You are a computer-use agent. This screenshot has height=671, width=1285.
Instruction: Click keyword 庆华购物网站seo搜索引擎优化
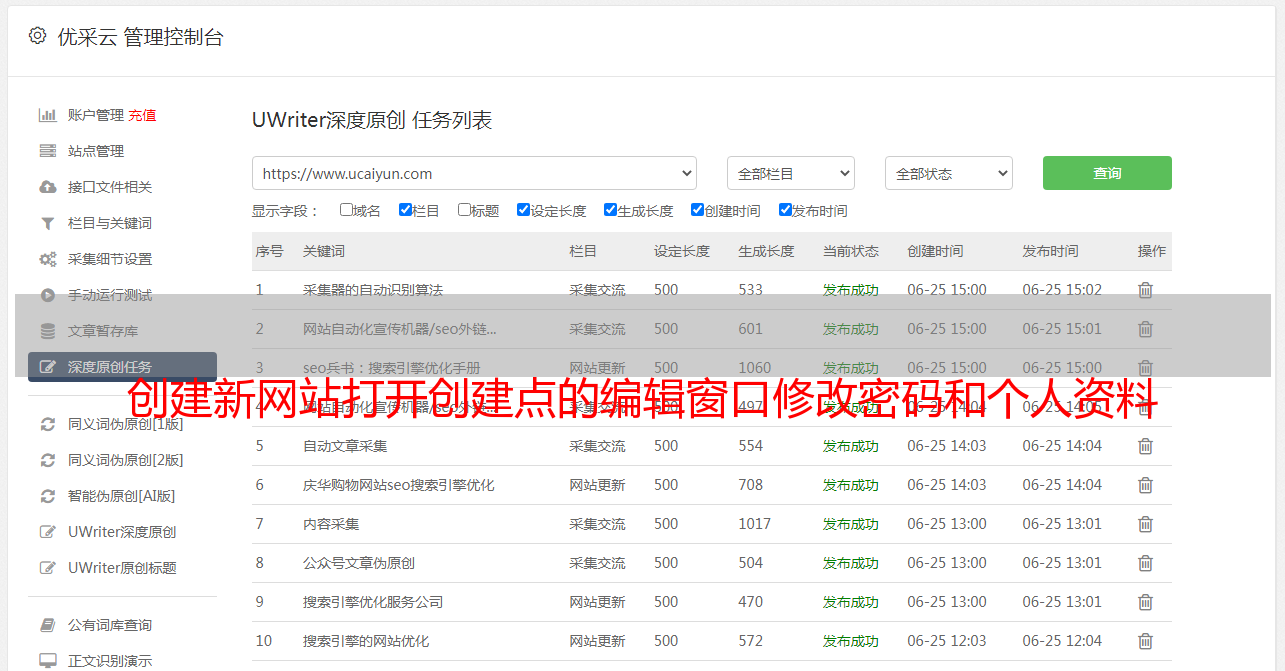[x=399, y=485]
